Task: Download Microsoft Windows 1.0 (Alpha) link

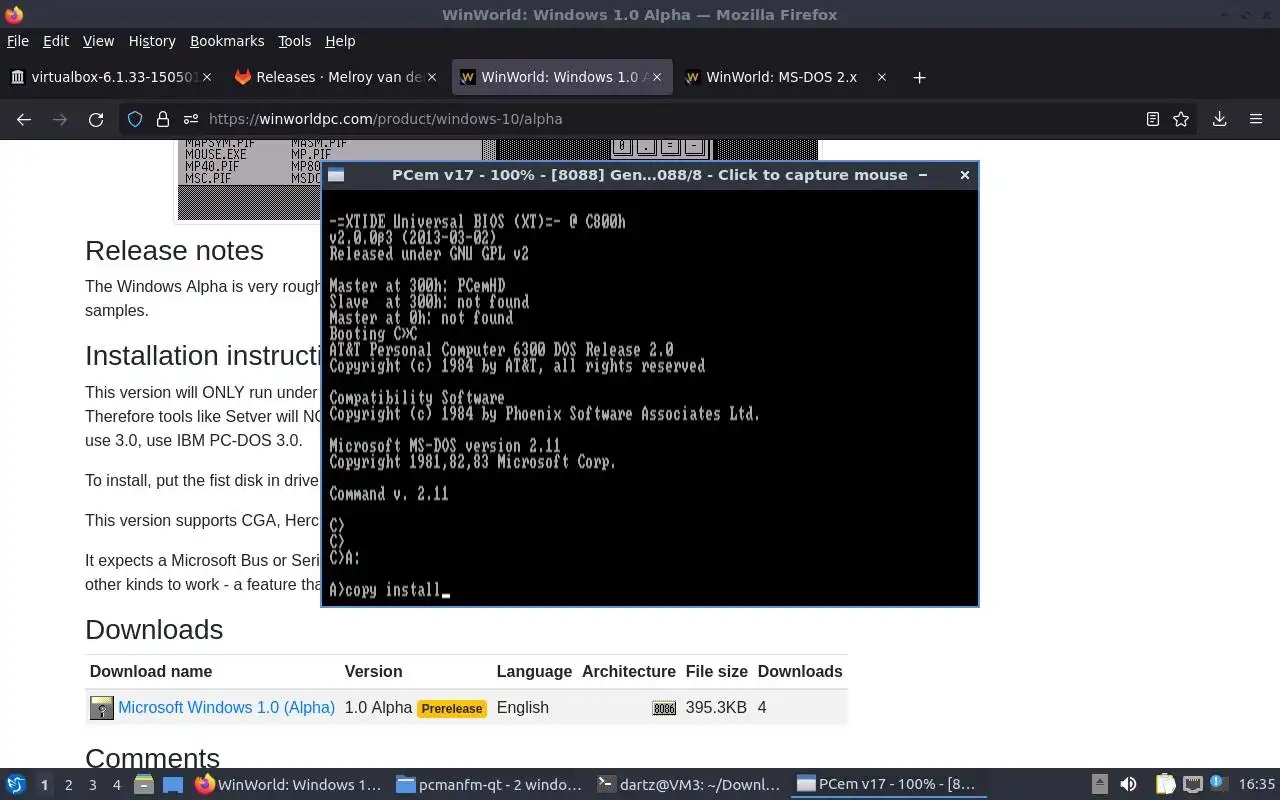Action: [x=226, y=708]
